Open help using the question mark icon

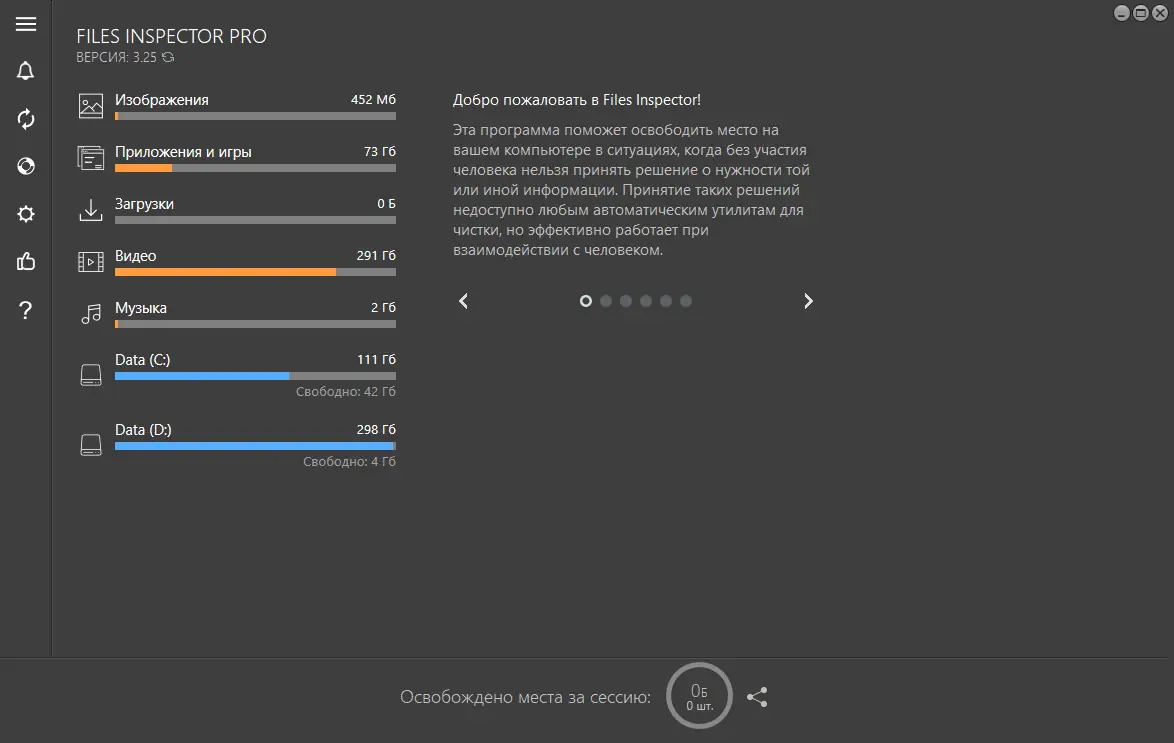[25, 310]
